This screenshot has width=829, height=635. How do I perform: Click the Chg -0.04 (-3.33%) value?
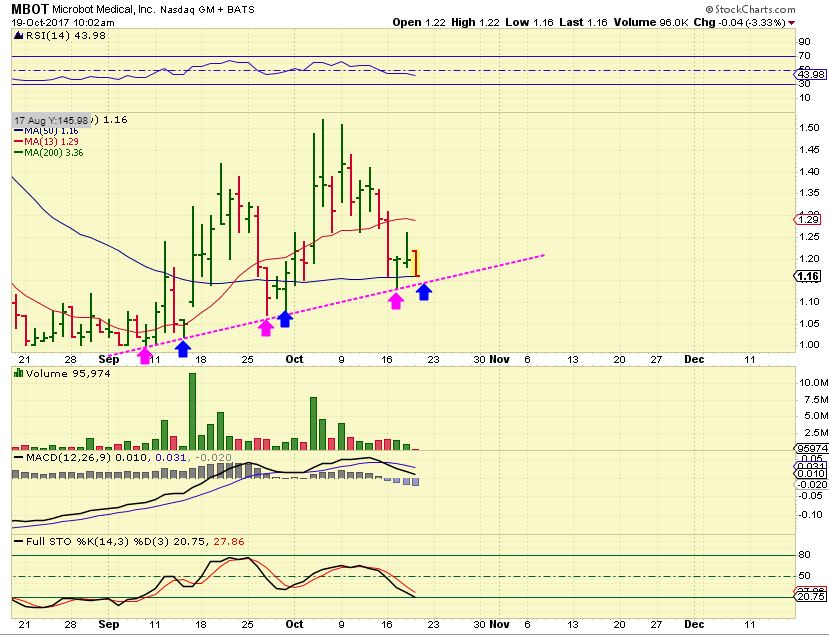click(x=739, y=22)
